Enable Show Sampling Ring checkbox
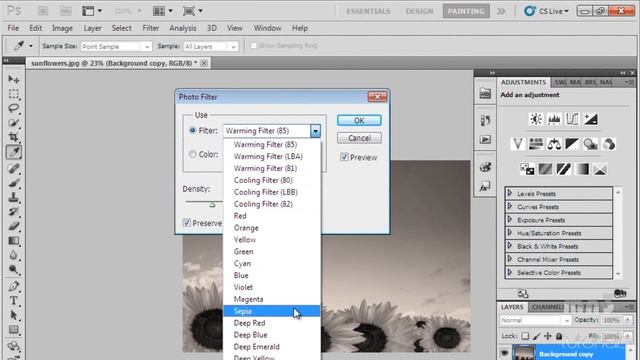The width and height of the screenshot is (640, 360). point(253,45)
